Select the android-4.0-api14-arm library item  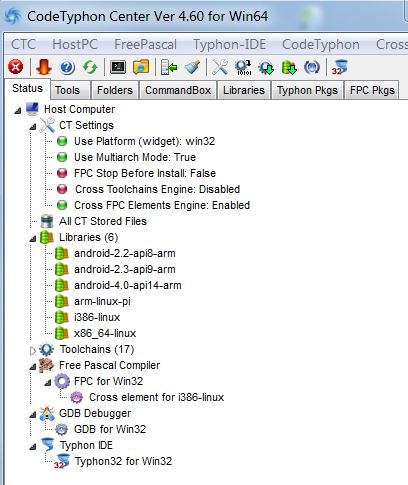128,285
